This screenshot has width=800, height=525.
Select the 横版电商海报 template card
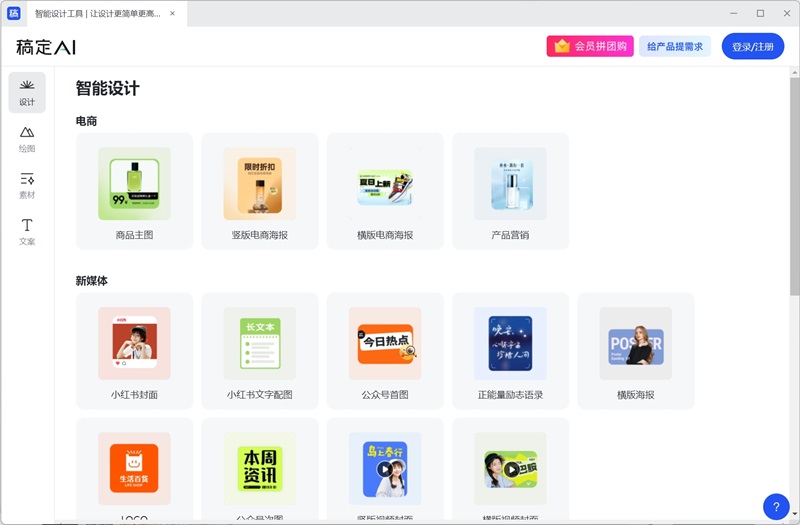[x=385, y=191]
